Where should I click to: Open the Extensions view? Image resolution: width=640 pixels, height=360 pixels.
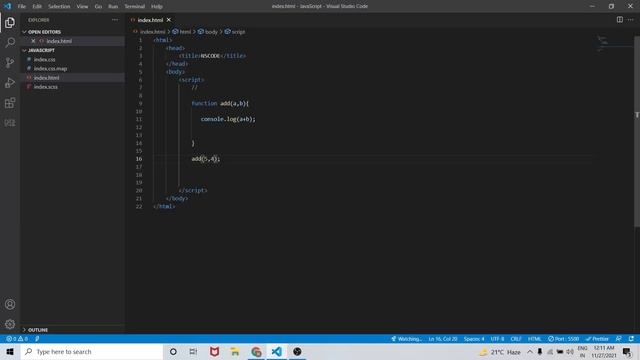point(10,102)
